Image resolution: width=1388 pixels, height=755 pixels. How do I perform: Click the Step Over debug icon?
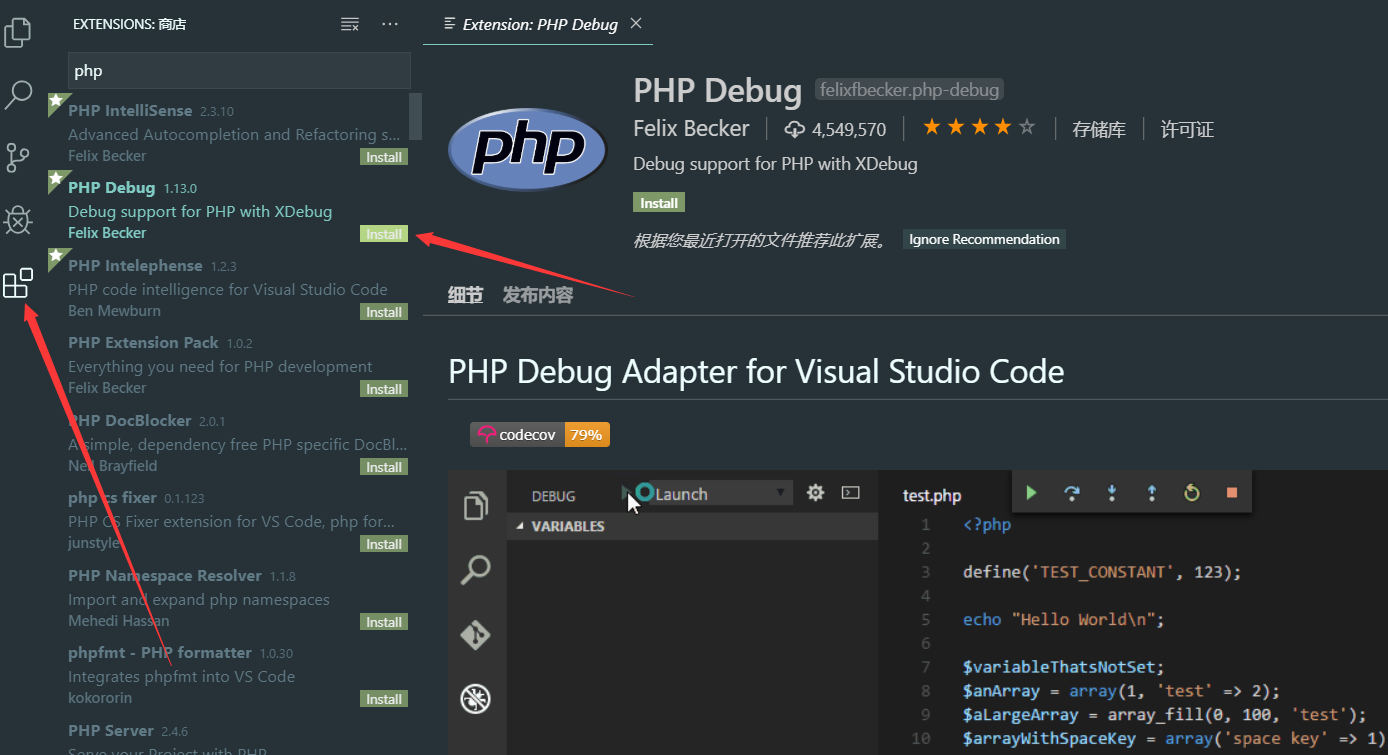coord(1071,492)
